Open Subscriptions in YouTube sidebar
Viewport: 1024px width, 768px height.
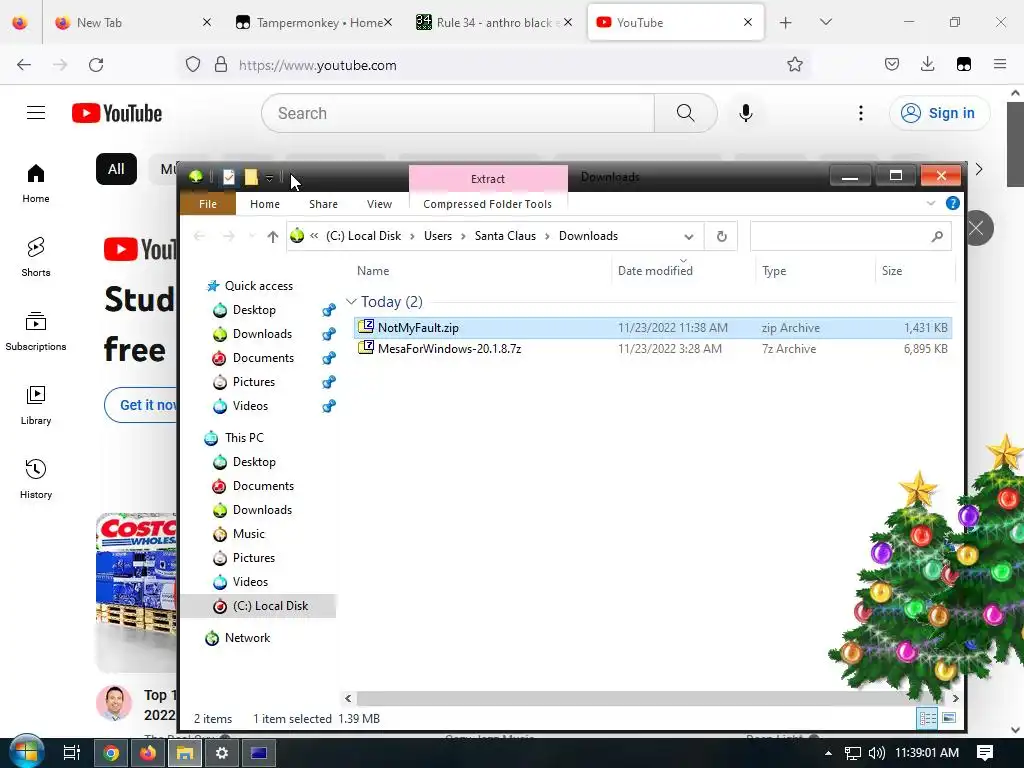[36, 331]
